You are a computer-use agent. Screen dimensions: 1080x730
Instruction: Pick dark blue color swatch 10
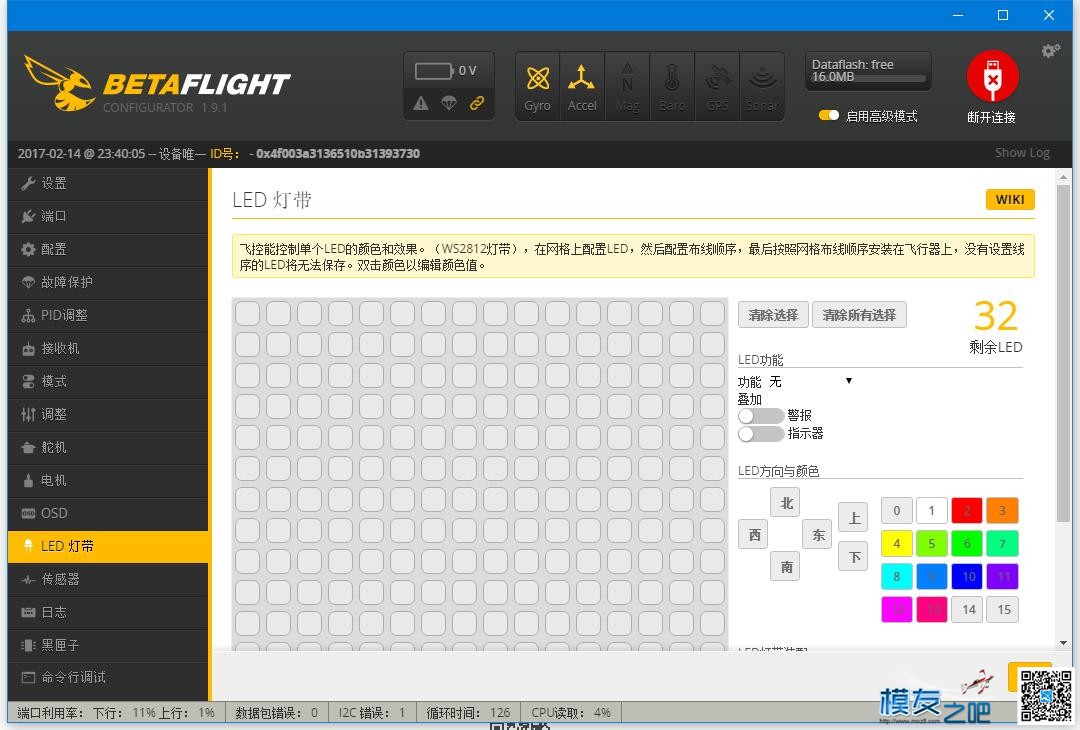pyautogui.click(x=966, y=577)
